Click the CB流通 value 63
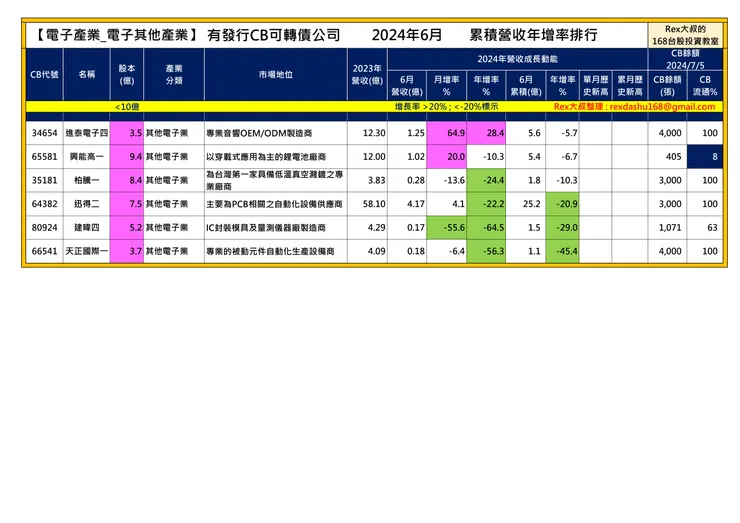 click(x=712, y=228)
